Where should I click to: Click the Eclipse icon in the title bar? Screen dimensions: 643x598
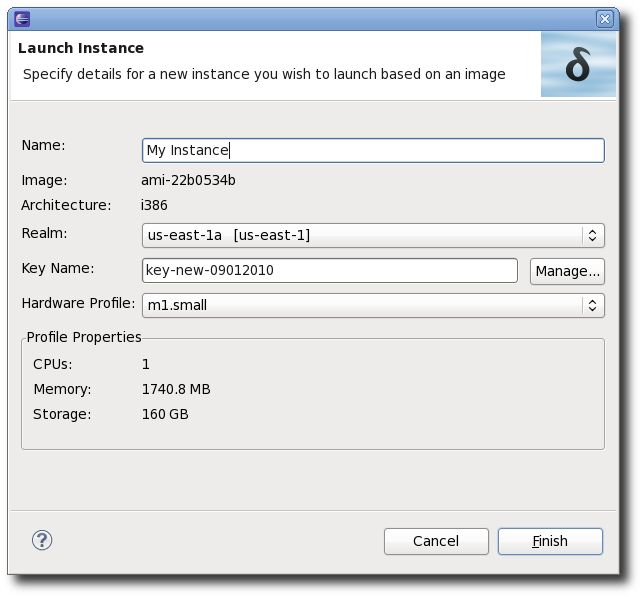coord(22,19)
